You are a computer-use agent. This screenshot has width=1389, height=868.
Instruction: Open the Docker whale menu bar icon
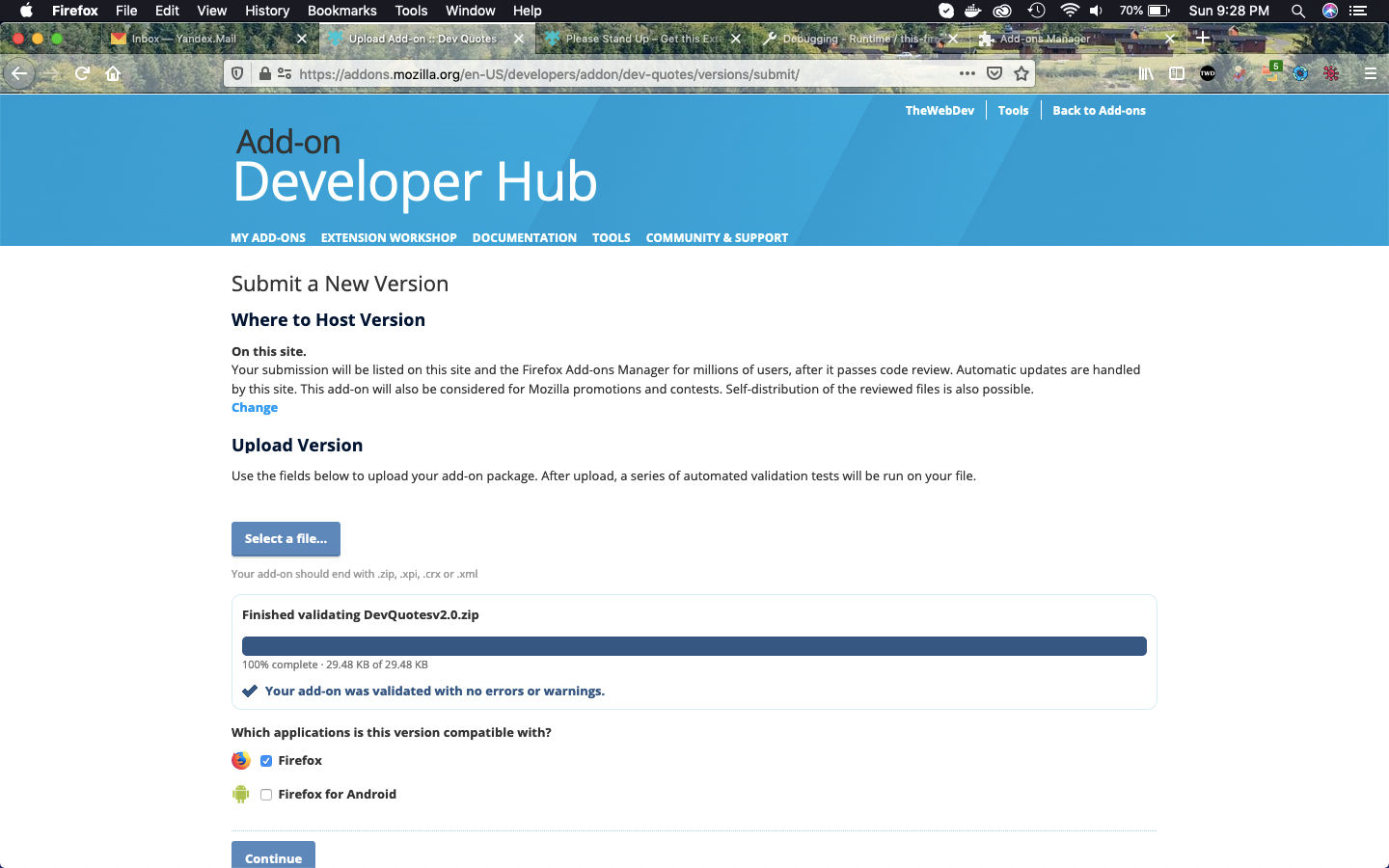[973, 11]
